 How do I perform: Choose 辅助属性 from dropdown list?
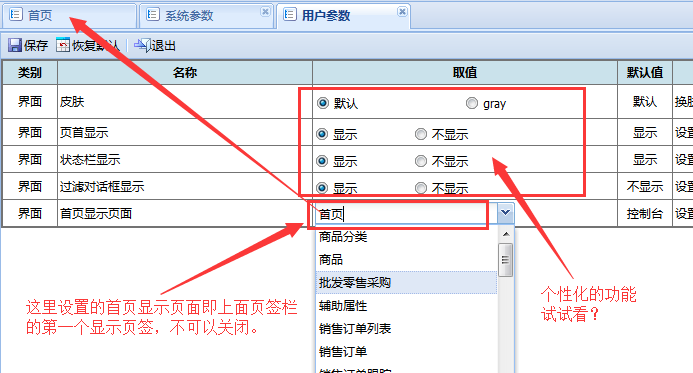(x=406, y=306)
